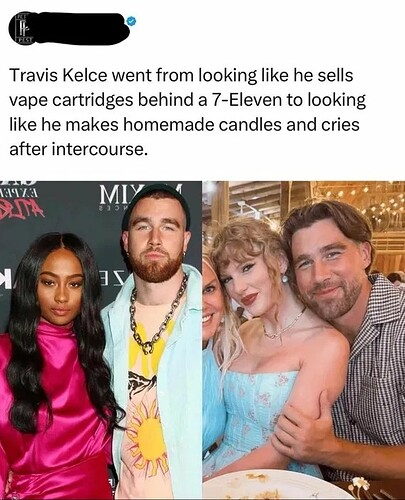Click the pearl earring in right photo
This screenshot has height=500, width=405.
point(285,278)
